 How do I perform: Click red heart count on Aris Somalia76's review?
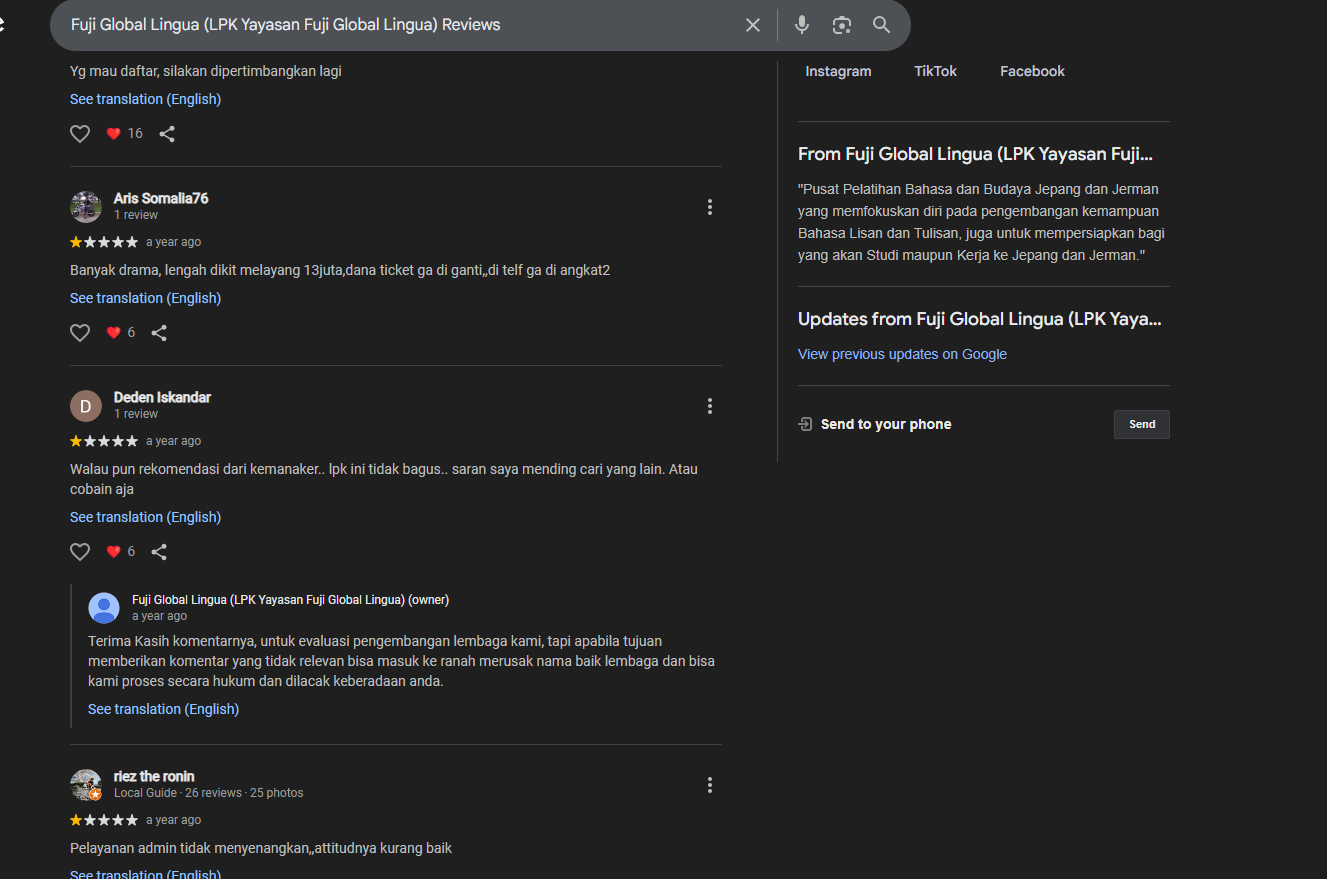coord(121,333)
